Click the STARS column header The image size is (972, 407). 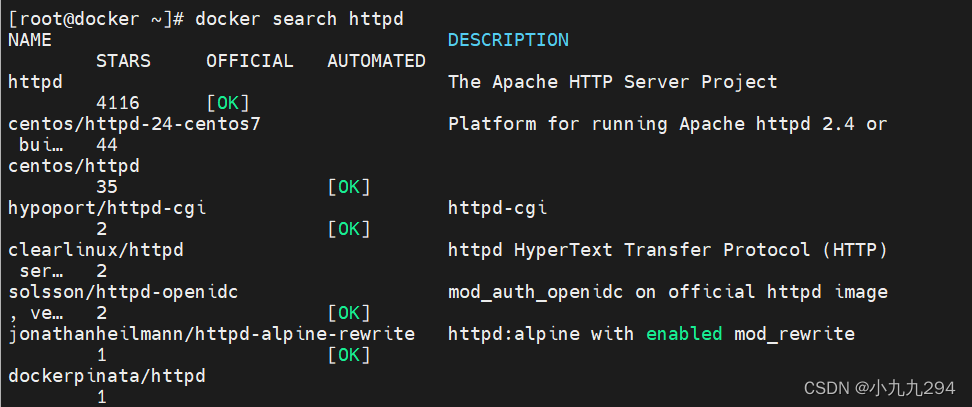point(123,61)
